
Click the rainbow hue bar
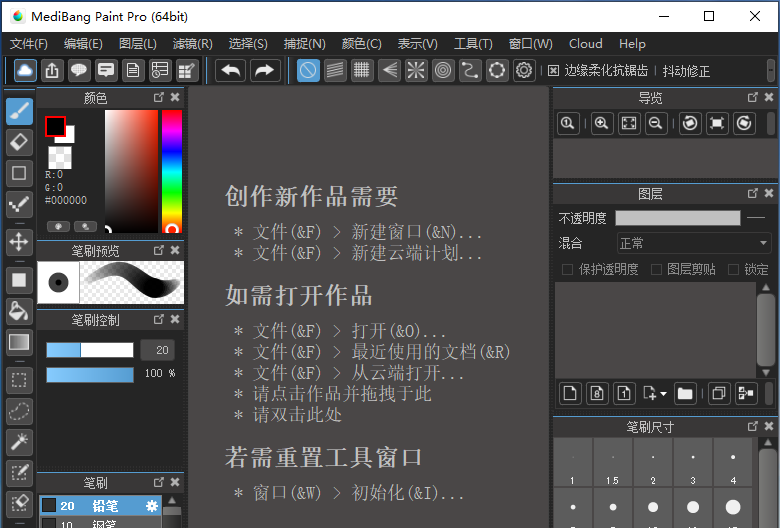click(x=172, y=171)
